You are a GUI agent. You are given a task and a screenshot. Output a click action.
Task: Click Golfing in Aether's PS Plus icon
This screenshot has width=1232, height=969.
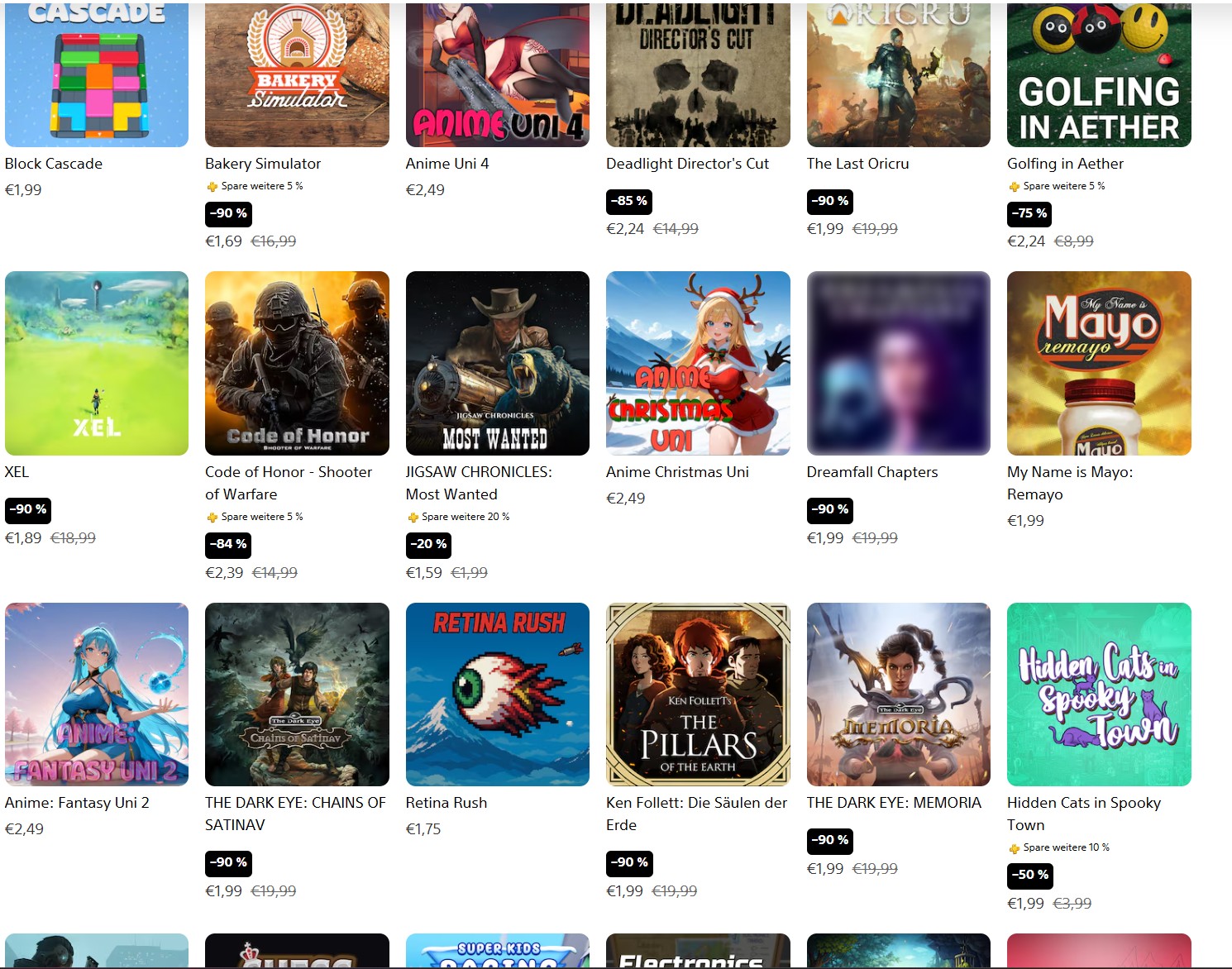point(1014,187)
